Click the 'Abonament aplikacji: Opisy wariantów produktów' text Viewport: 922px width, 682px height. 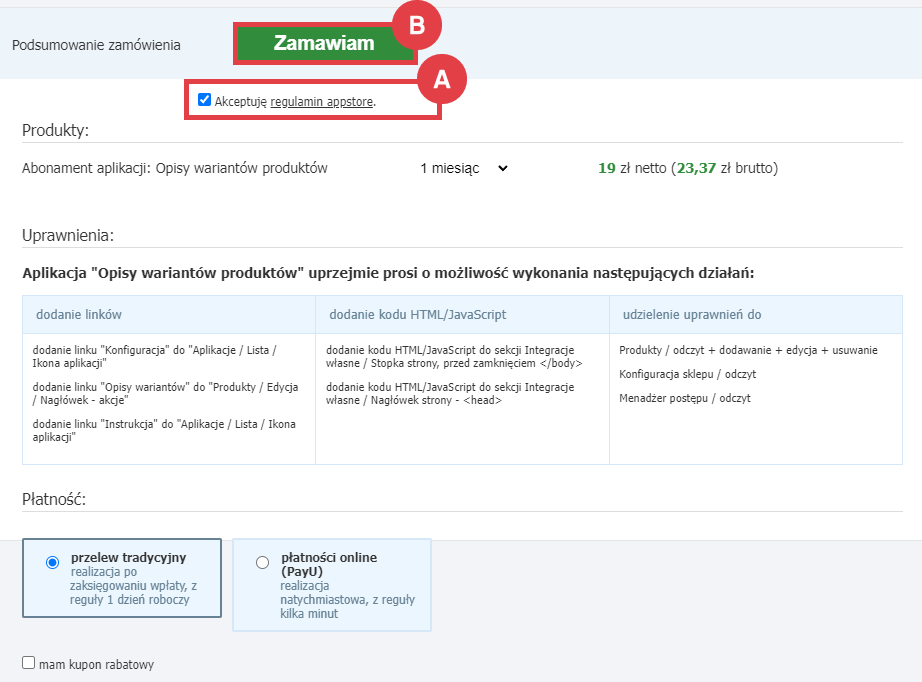click(175, 168)
